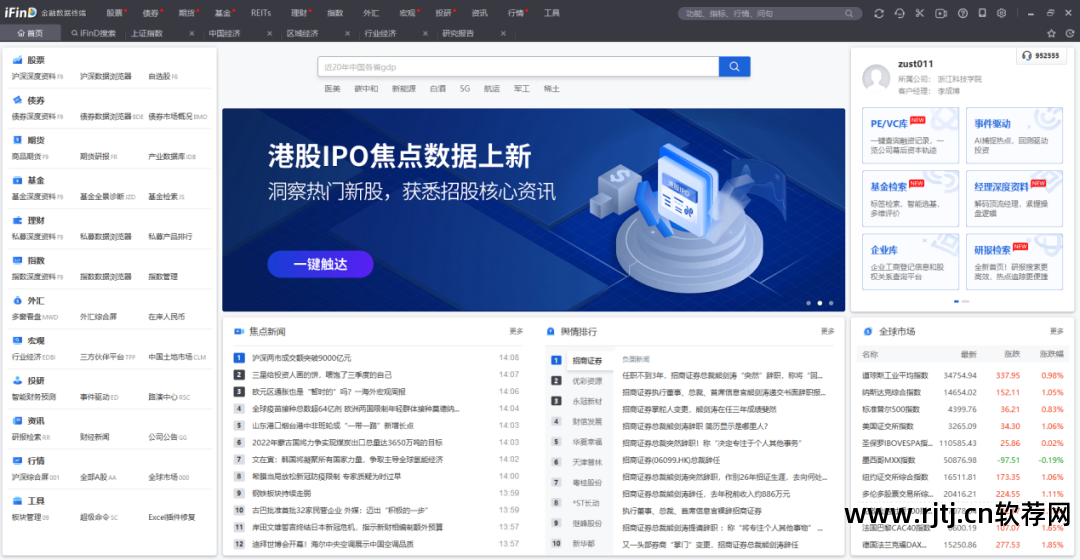Open the 研报检索 card
The height and width of the screenshot is (560, 1080).
(1014, 262)
